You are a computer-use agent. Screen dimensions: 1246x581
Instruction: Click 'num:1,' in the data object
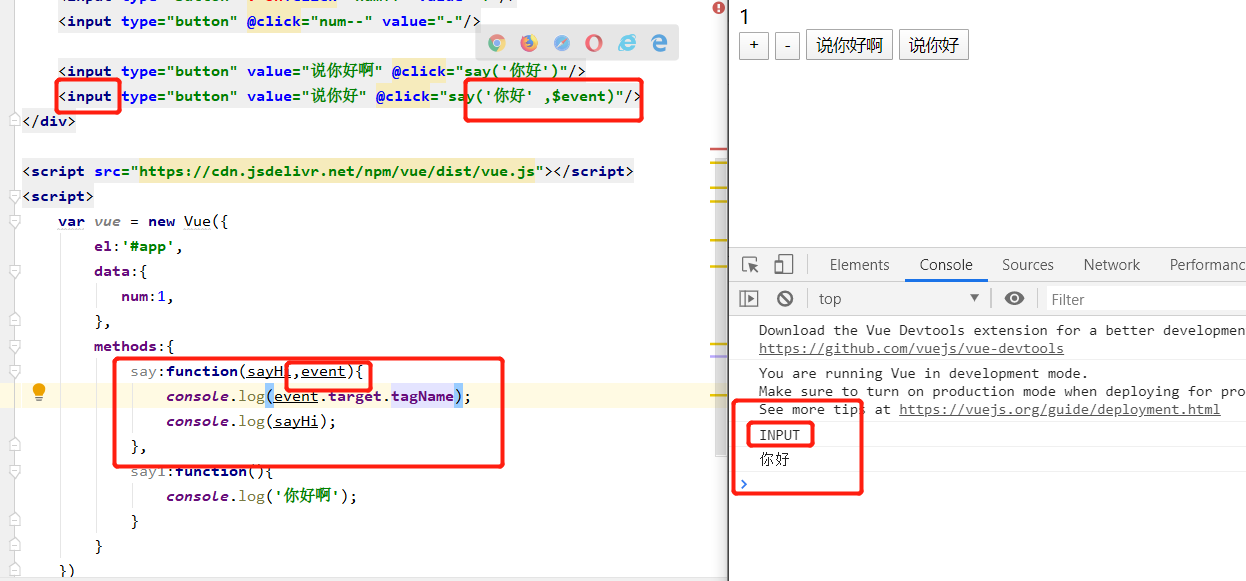[x=148, y=296]
